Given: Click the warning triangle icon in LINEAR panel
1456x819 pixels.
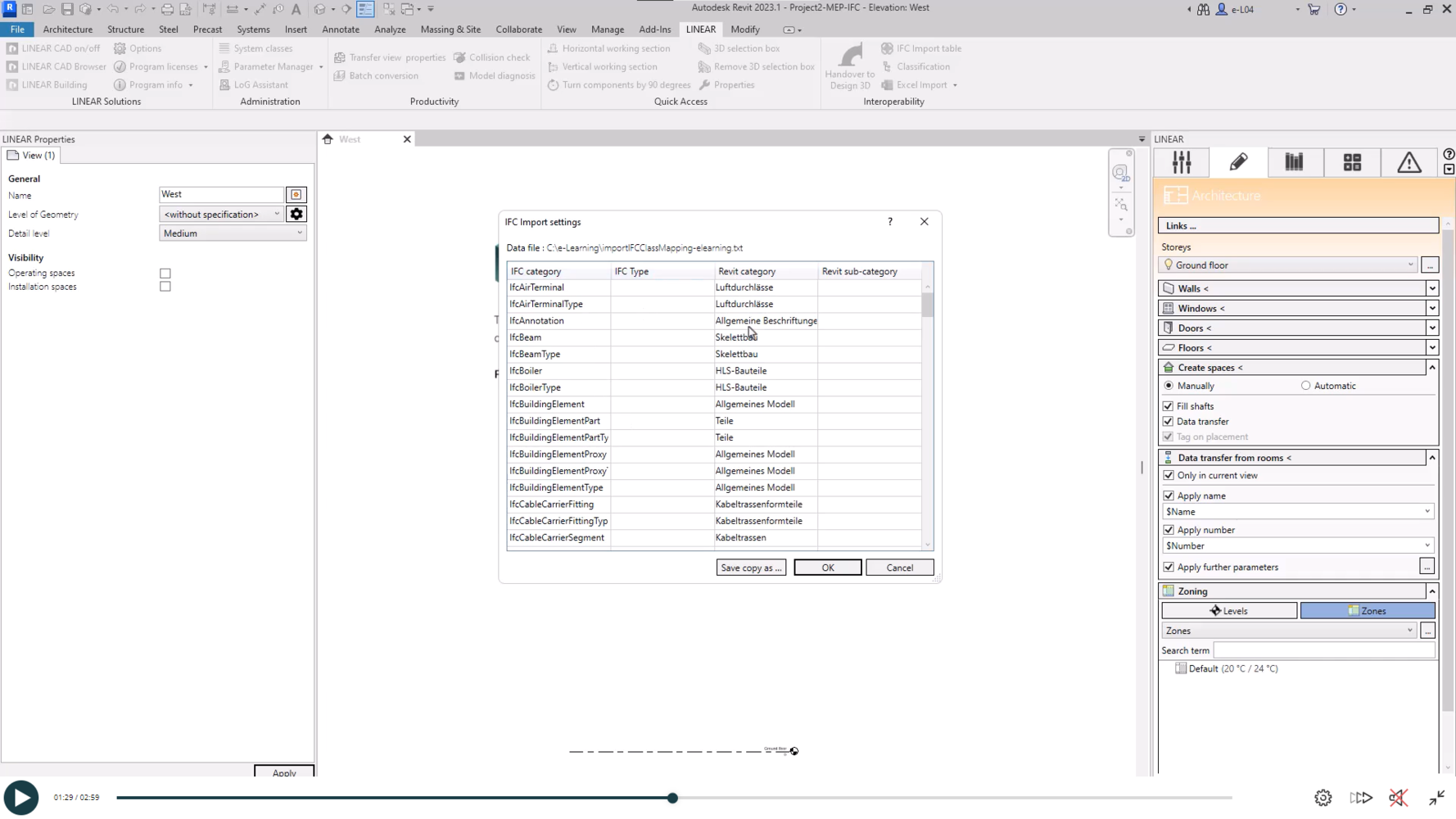Looking at the screenshot, I should [x=1409, y=162].
